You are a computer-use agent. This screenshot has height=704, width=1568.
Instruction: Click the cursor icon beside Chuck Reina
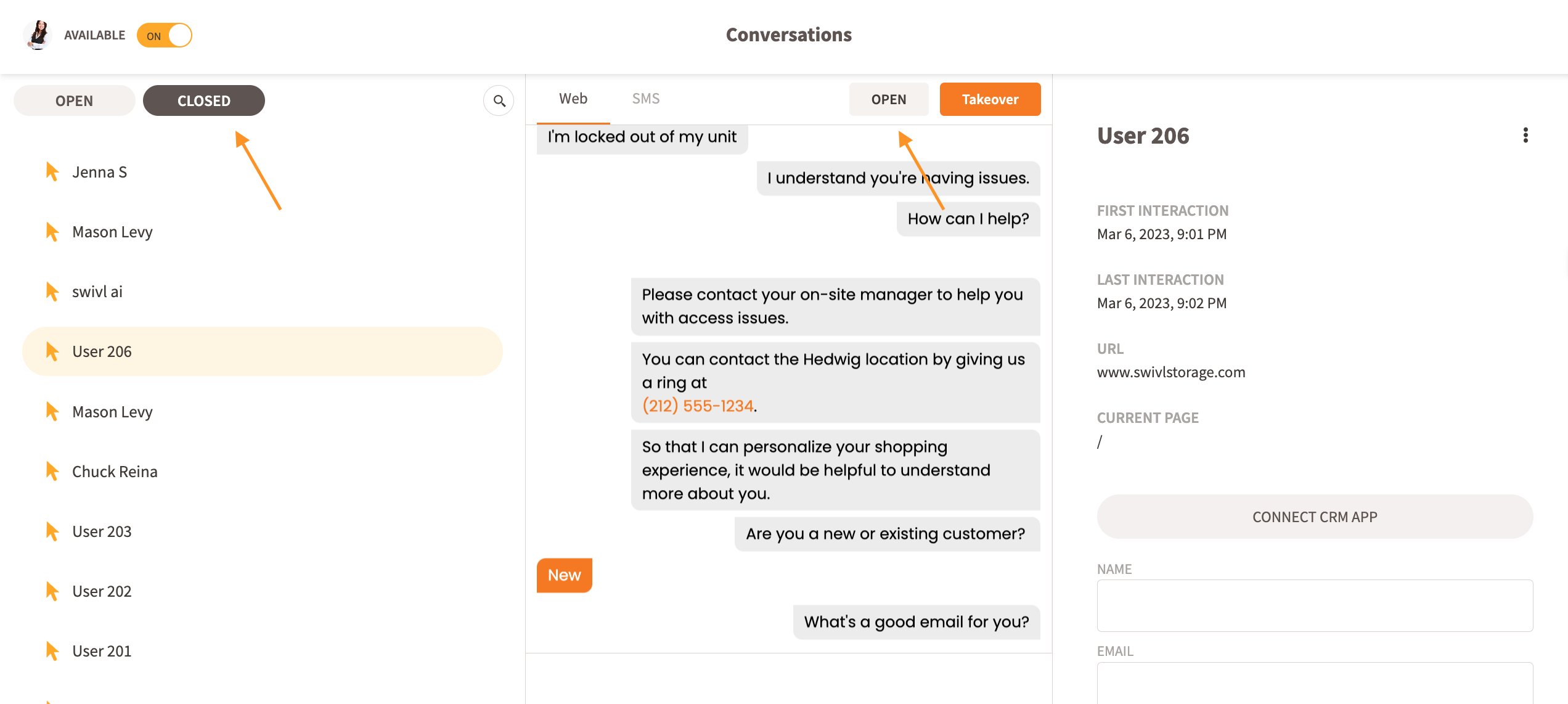click(x=52, y=471)
